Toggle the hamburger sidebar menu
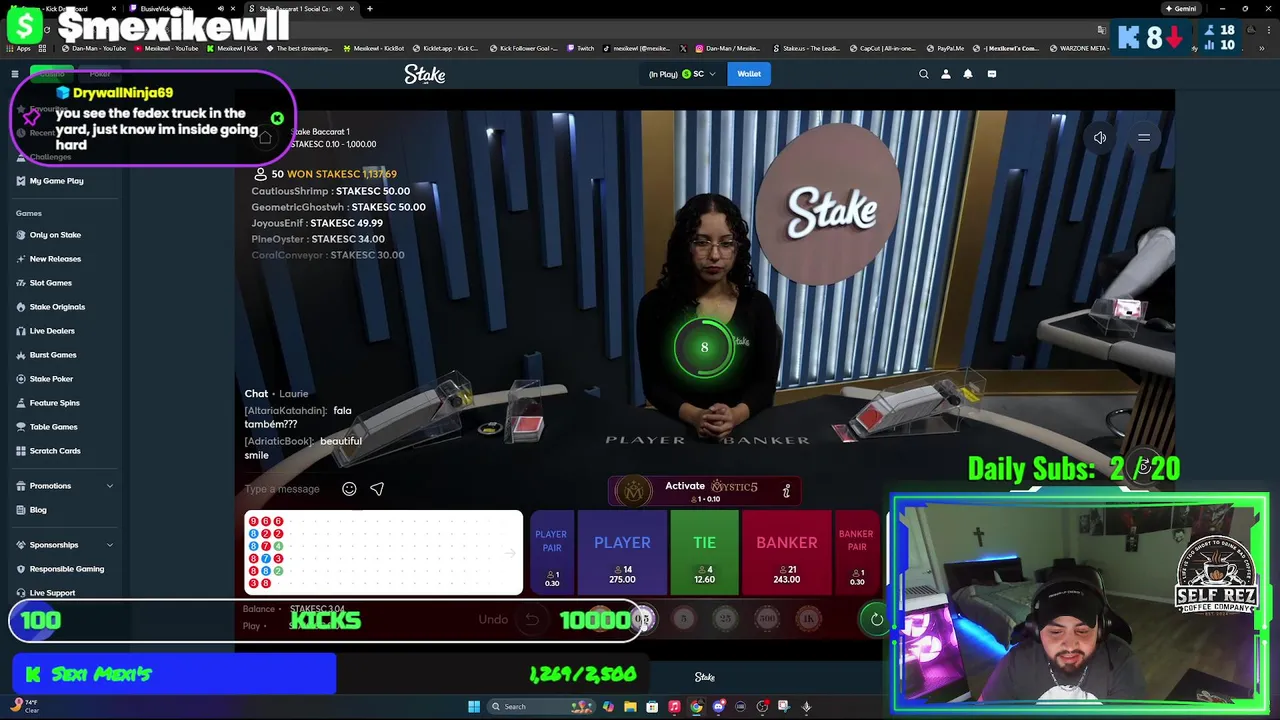Screen dimensions: 1280x720 tap(15, 74)
